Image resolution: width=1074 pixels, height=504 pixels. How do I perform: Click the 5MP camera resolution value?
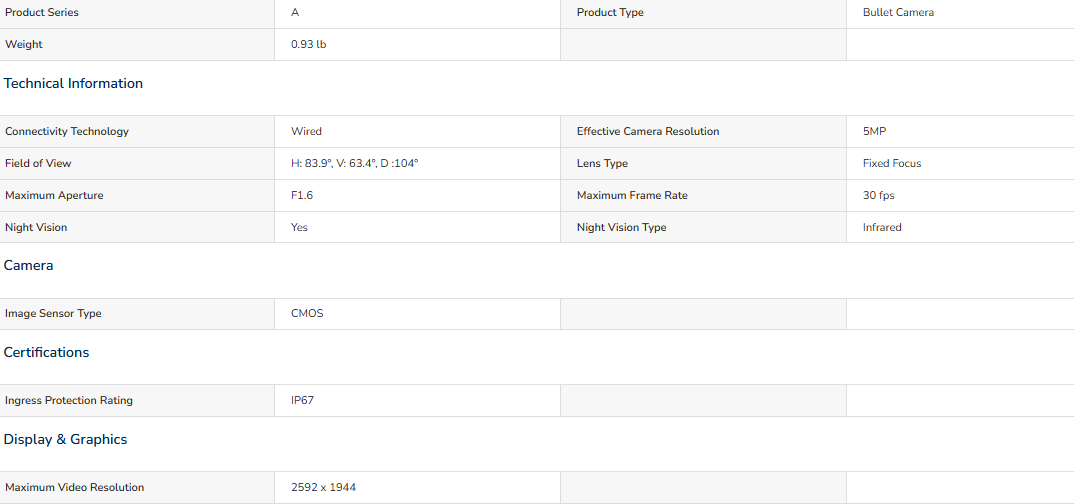(x=875, y=131)
